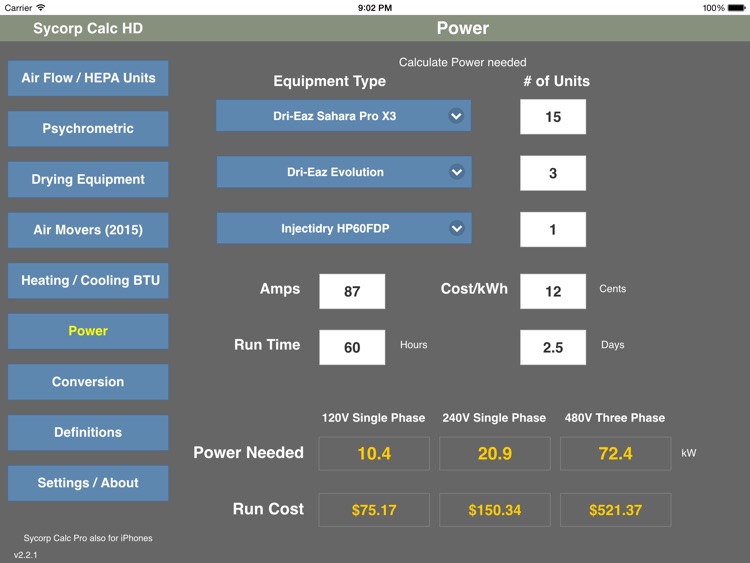This screenshot has width=750, height=563.
Task: Click 480V power needed value 72.4
Action: (x=616, y=453)
